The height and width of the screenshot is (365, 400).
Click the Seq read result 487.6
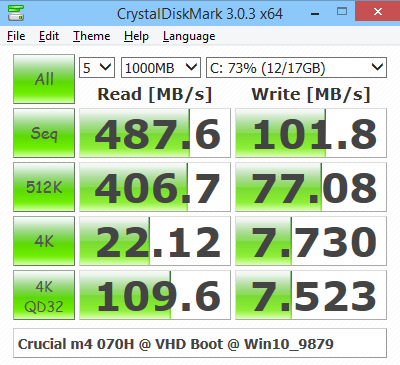(155, 133)
